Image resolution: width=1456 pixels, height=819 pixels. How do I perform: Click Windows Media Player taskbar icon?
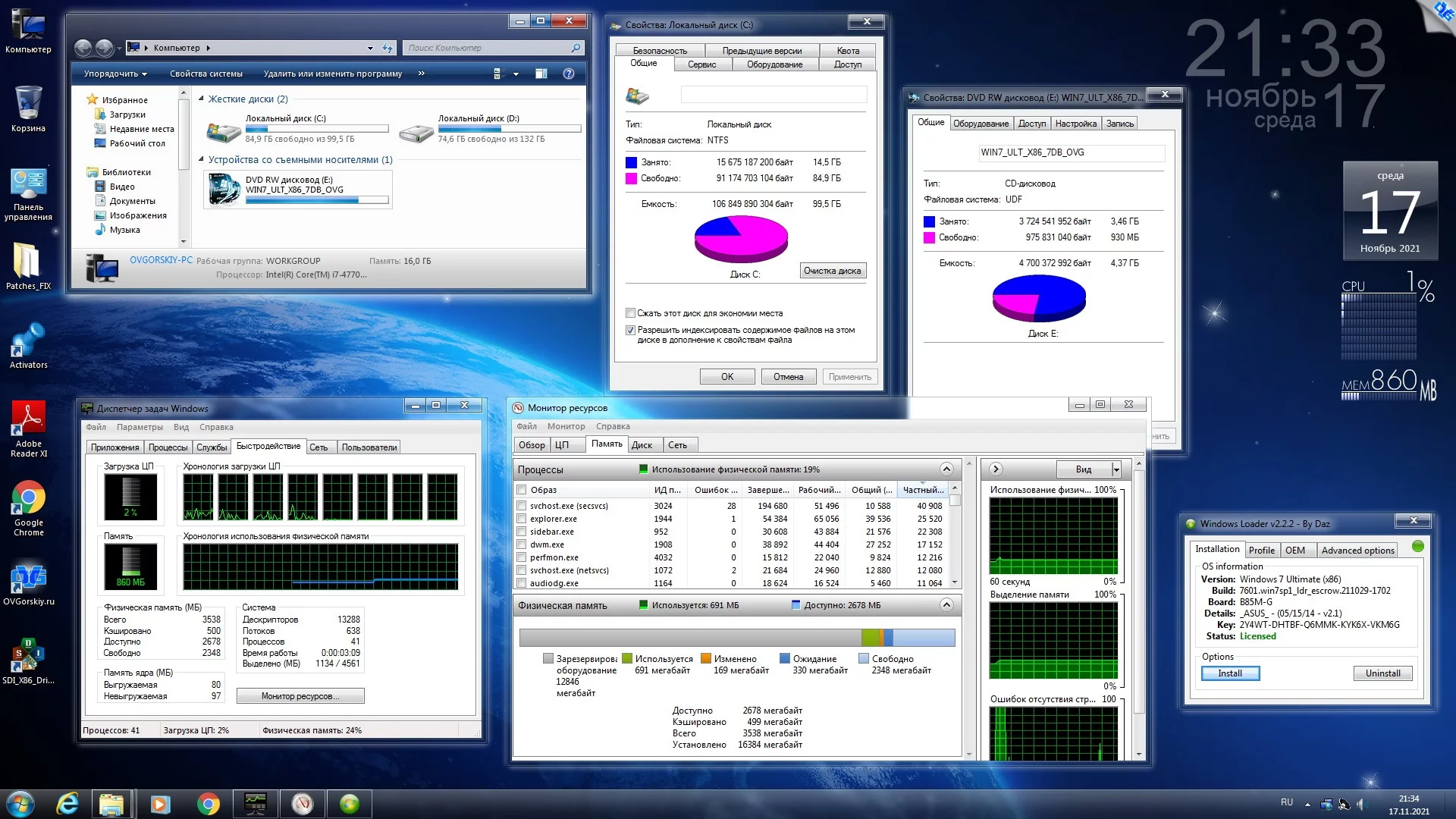tap(161, 804)
